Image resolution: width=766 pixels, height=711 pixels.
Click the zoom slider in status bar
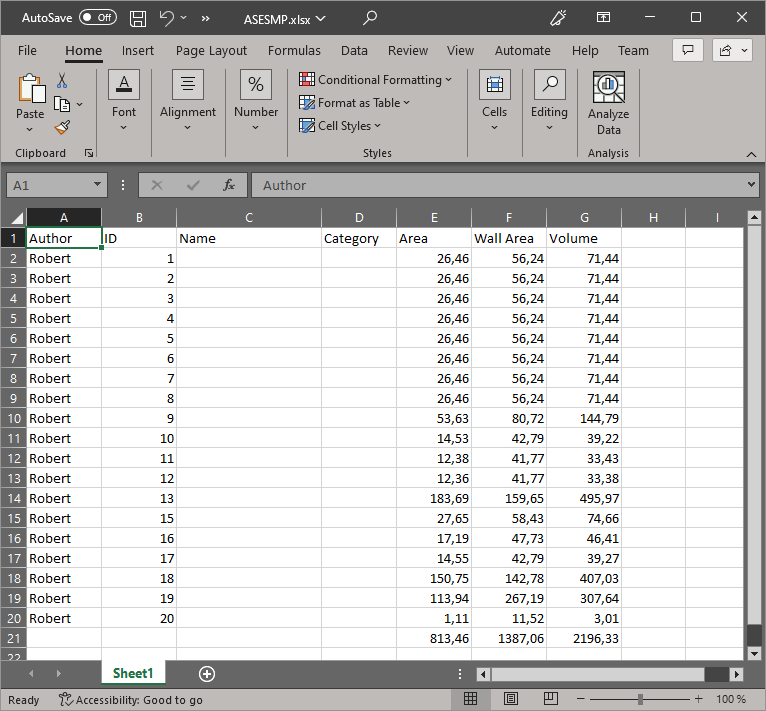click(x=641, y=700)
